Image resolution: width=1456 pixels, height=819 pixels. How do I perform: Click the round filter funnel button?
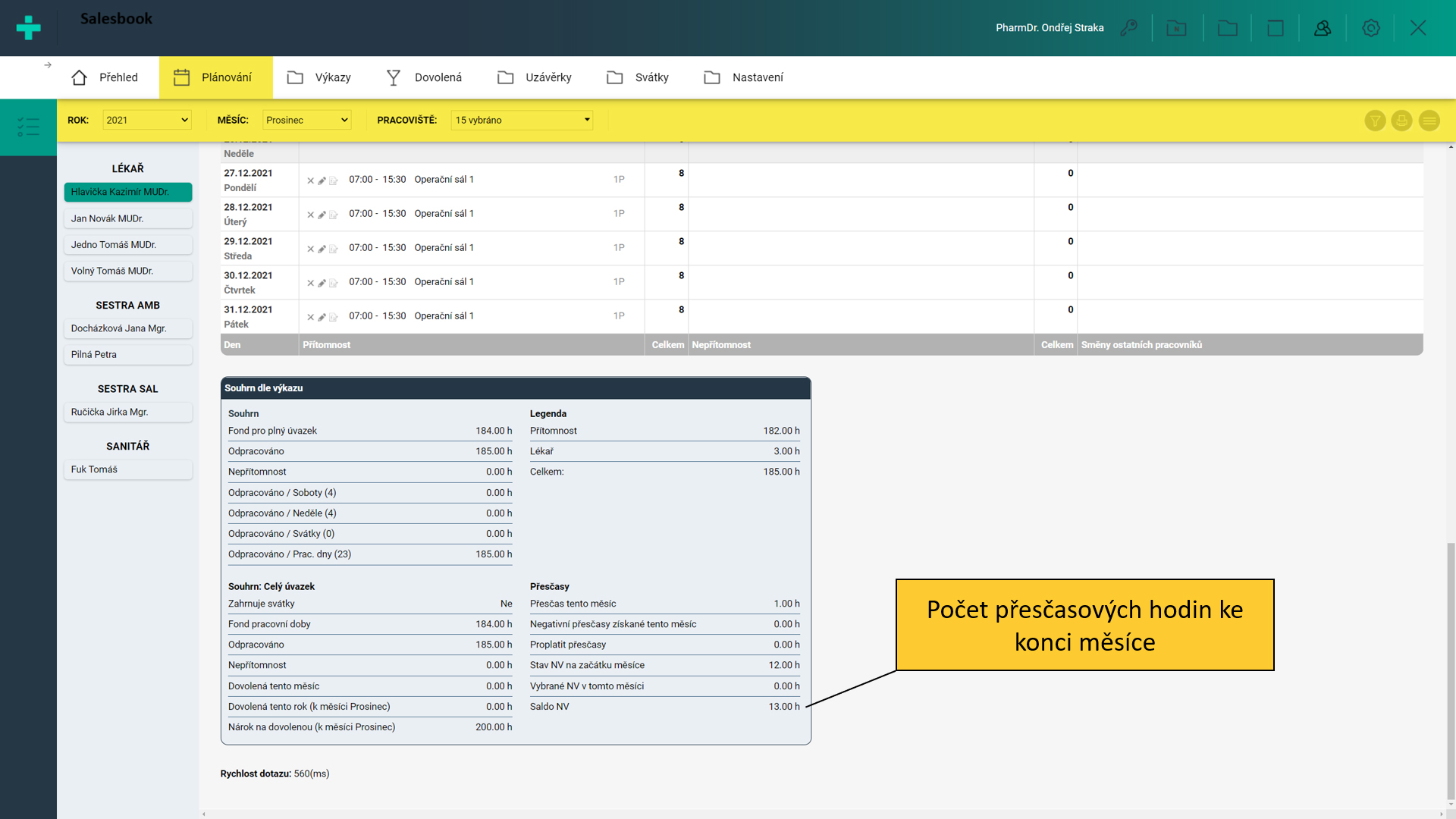1375,121
